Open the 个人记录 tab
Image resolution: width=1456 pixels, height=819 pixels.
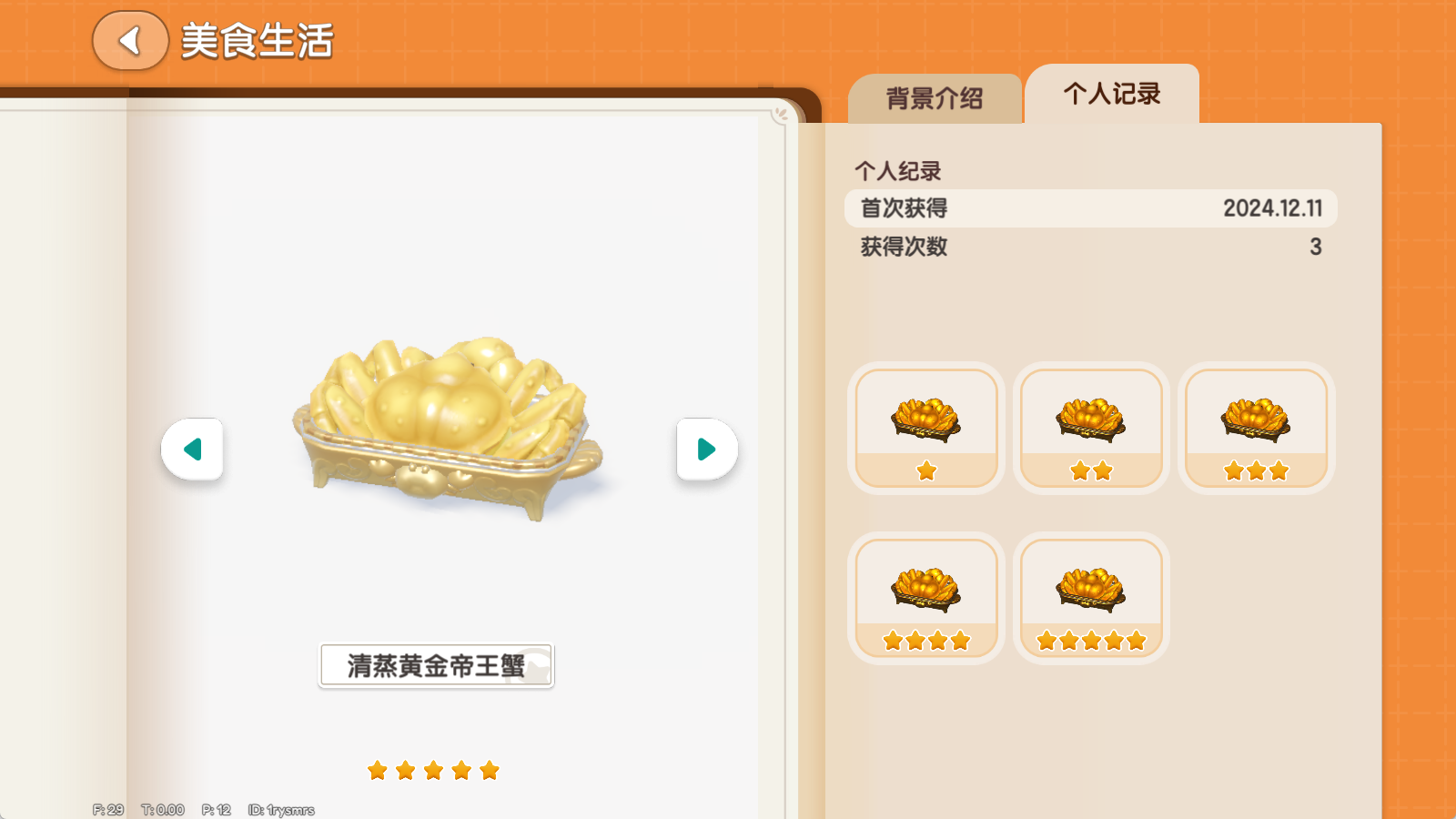pyautogui.click(x=1112, y=94)
